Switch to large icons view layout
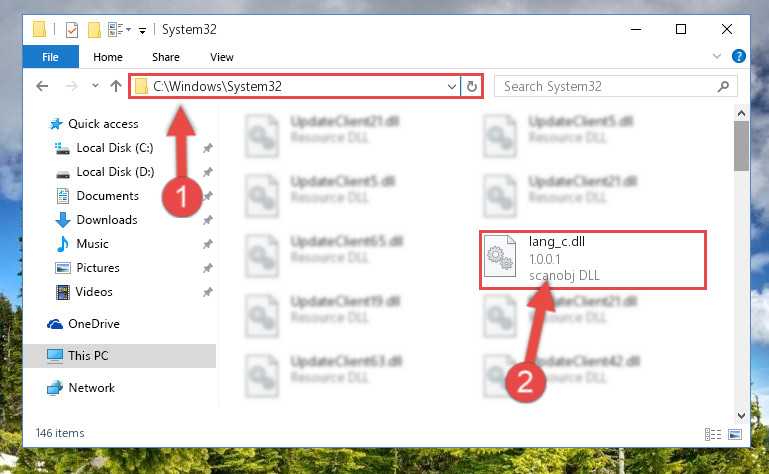The image size is (769, 474). (735, 434)
